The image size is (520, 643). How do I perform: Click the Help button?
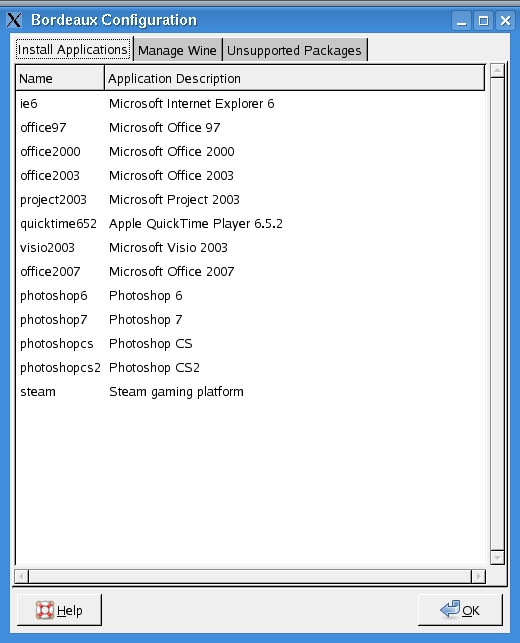pyautogui.click(x=59, y=610)
